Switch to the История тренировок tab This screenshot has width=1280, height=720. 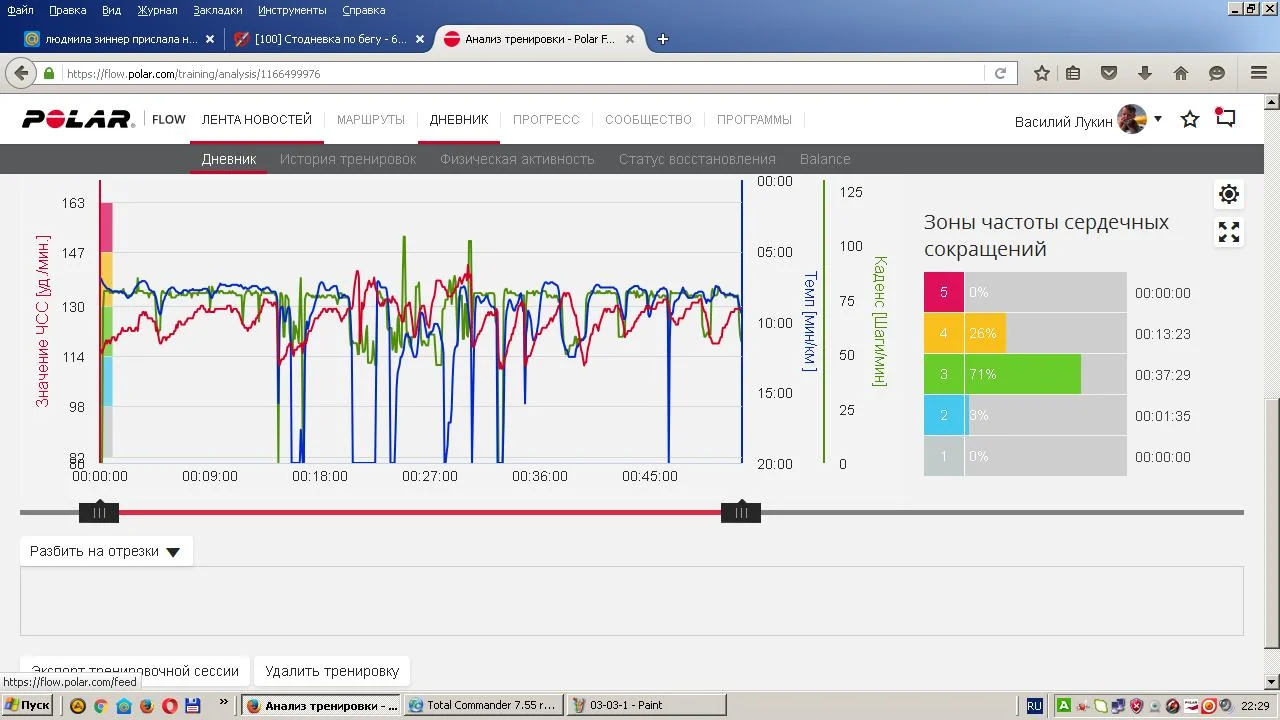(x=348, y=159)
